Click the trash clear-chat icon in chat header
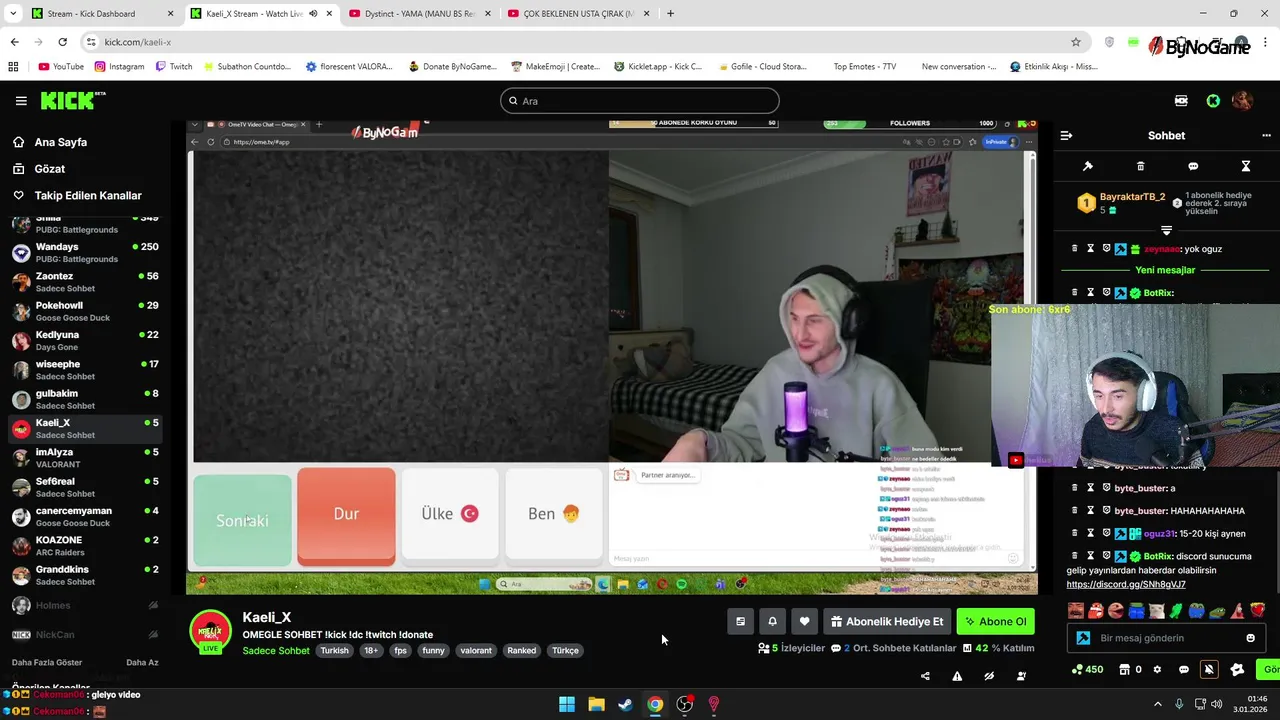The height and width of the screenshot is (720, 1280). click(1140, 166)
